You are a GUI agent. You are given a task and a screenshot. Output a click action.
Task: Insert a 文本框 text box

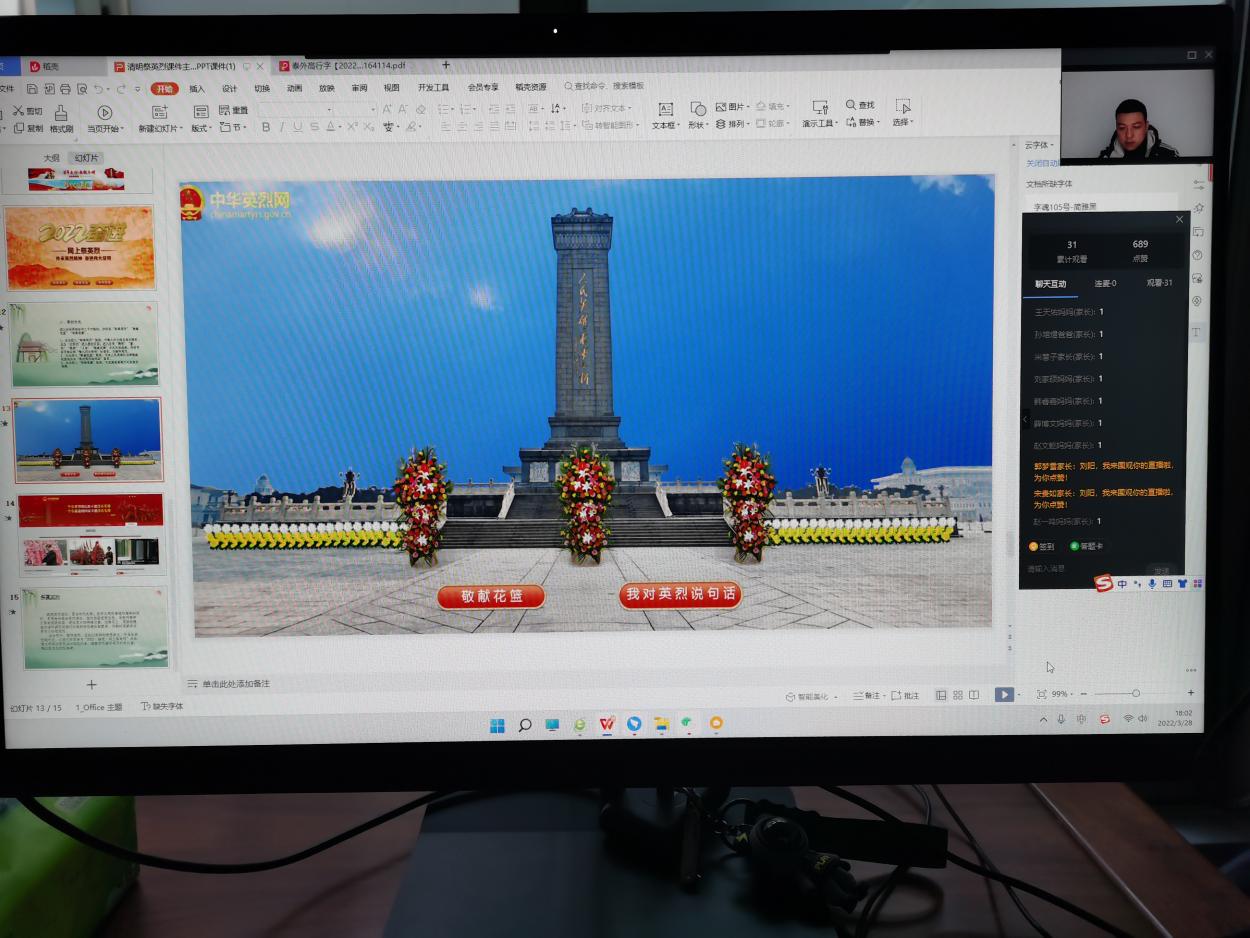point(665,109)
